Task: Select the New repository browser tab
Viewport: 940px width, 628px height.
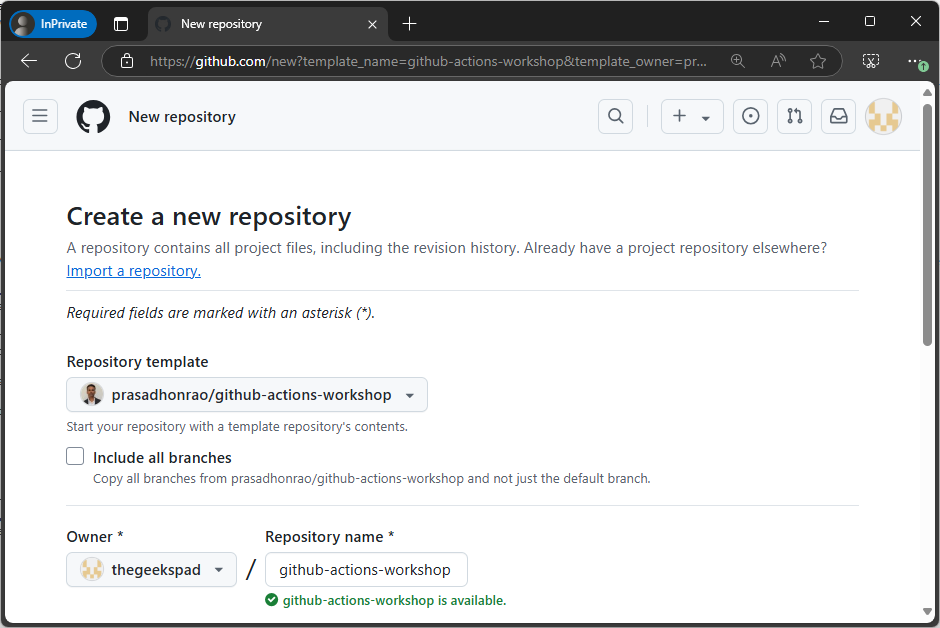Action: 267,24
